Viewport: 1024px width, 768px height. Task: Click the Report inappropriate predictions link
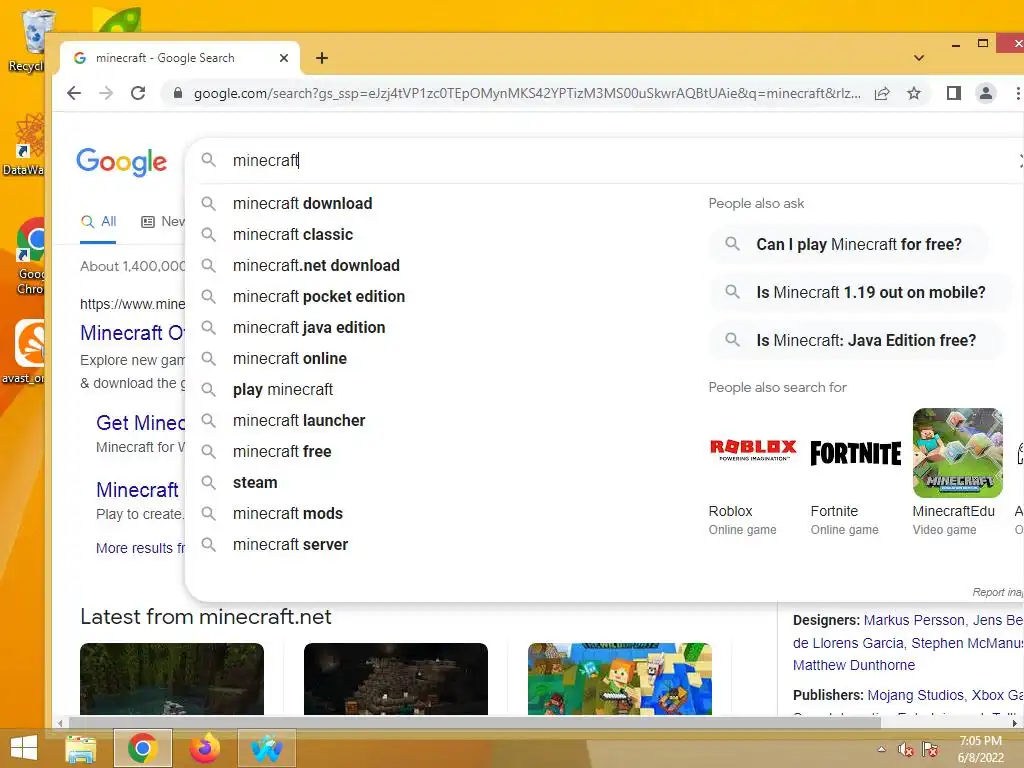(x=997, y=592)
